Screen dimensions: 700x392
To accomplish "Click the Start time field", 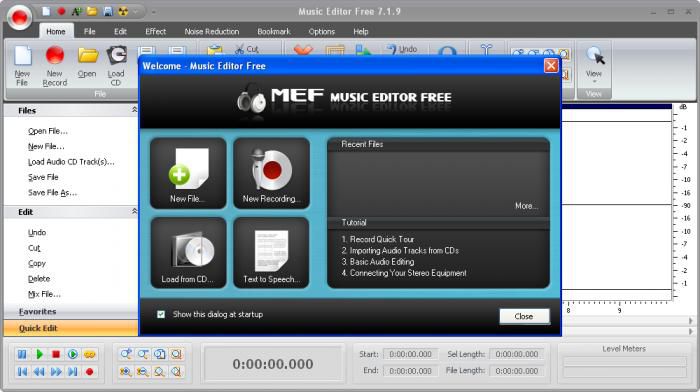I will [410, 354].
